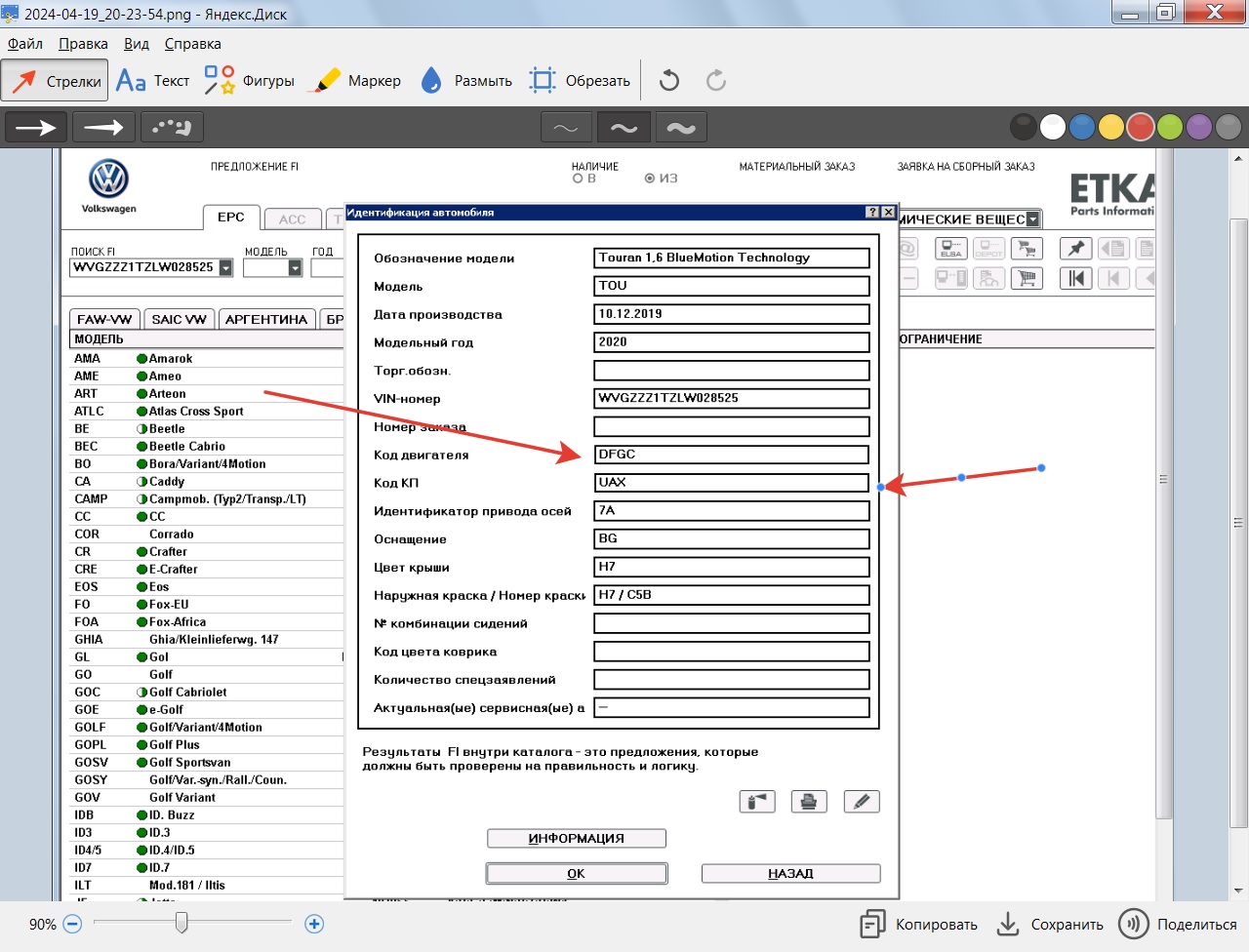Pick the bold straight arrow style
This screenshot has height=952, width=1249.
click(36, 127)
